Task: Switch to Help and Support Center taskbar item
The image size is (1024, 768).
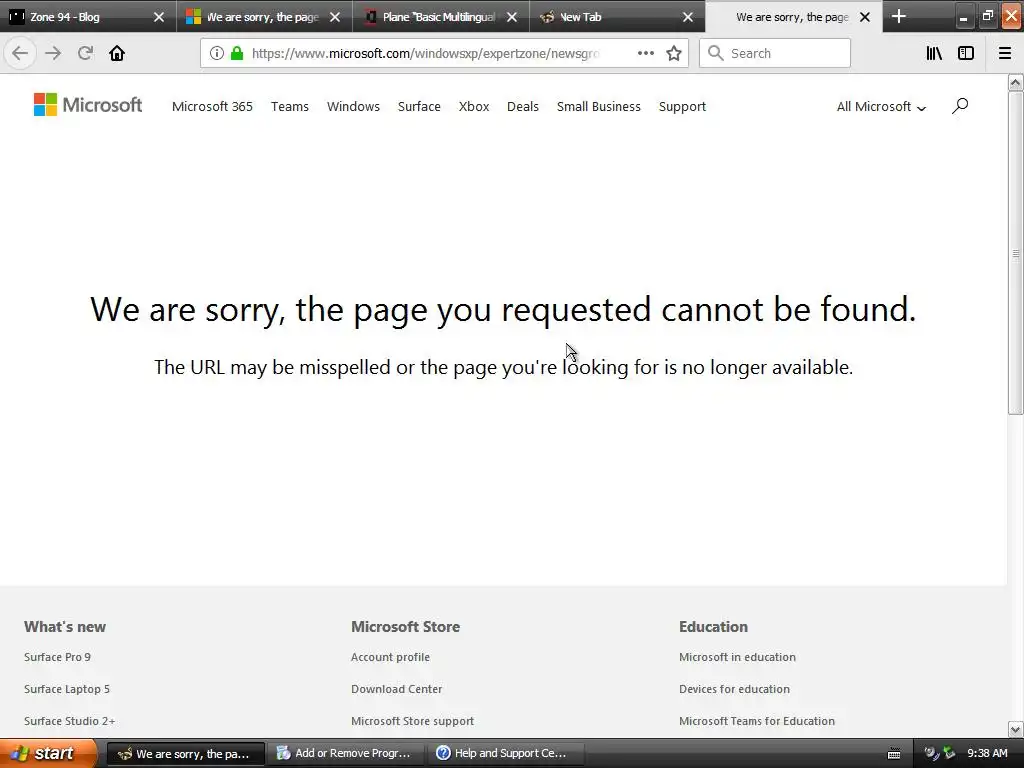Action: click(x=505, y=753)
